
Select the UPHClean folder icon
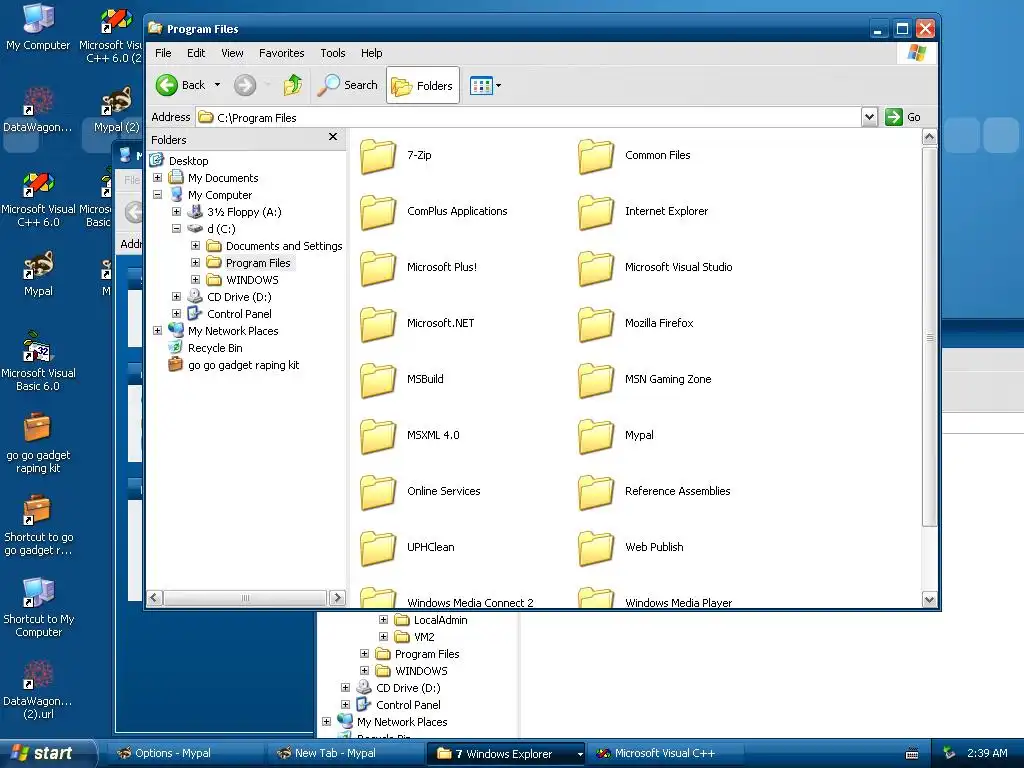[x=378, y=549]
